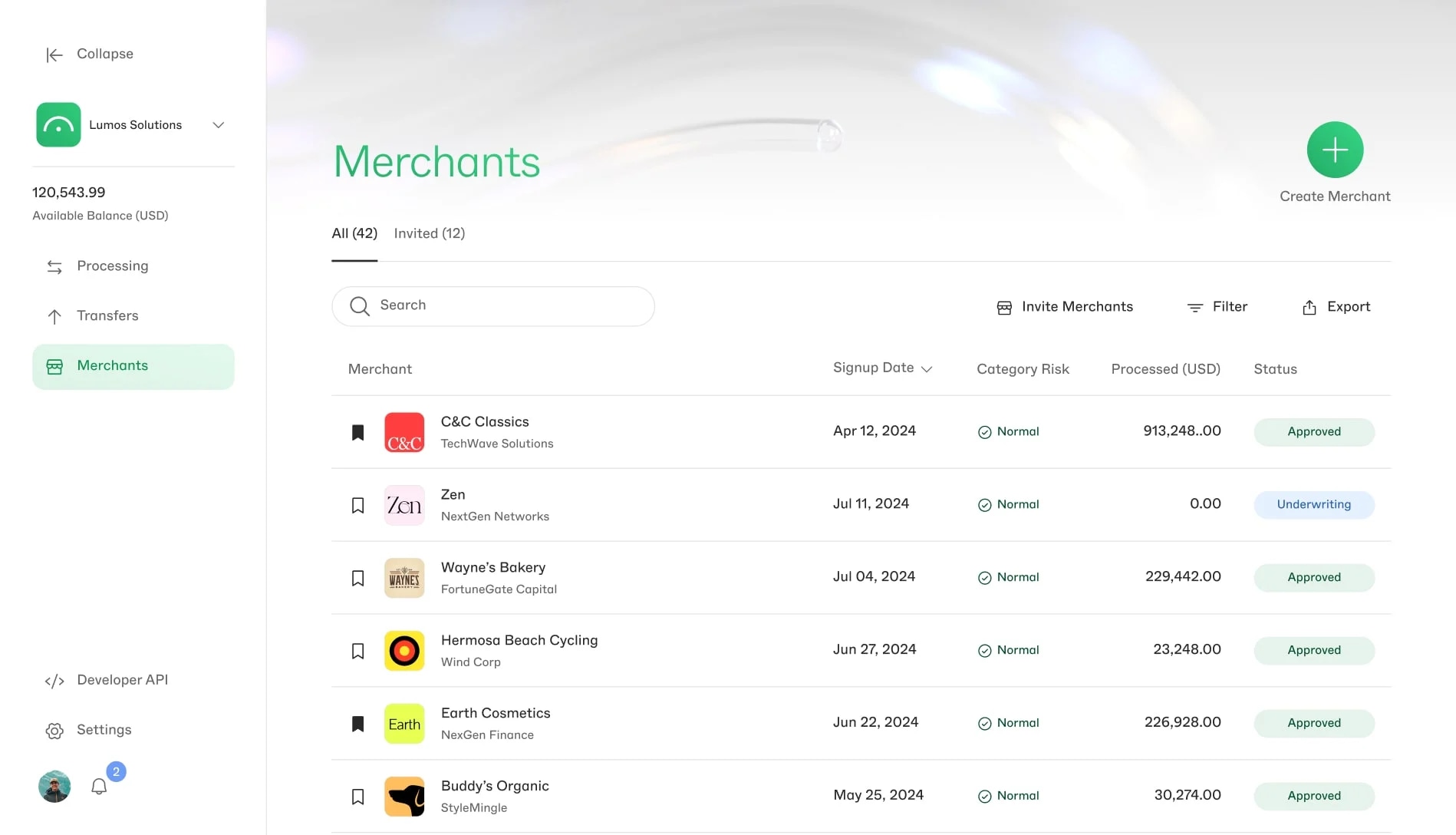Click Underwriting status badge for Zen
The width and height of the screenshot is (1456, 835).
[1314, 505]
